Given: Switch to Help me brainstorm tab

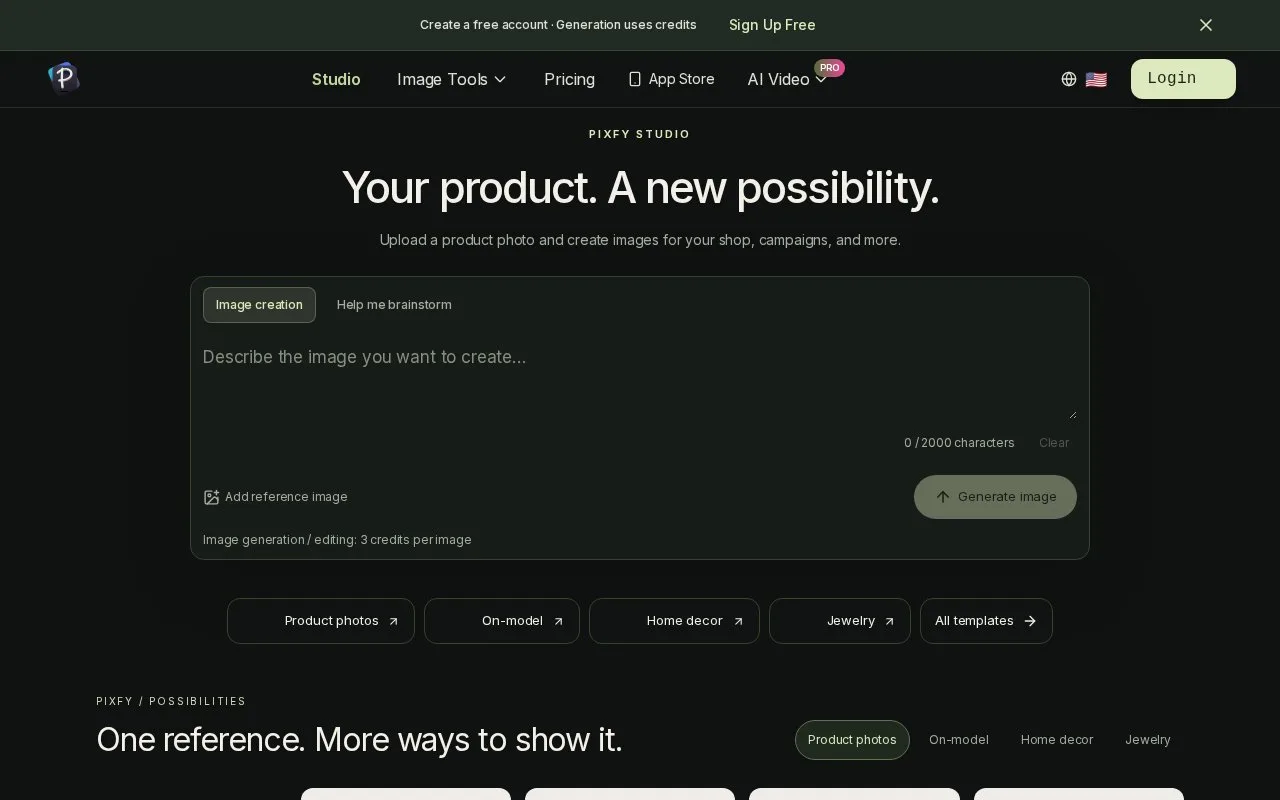Looking at the screenshot, I should pos(394,305).
